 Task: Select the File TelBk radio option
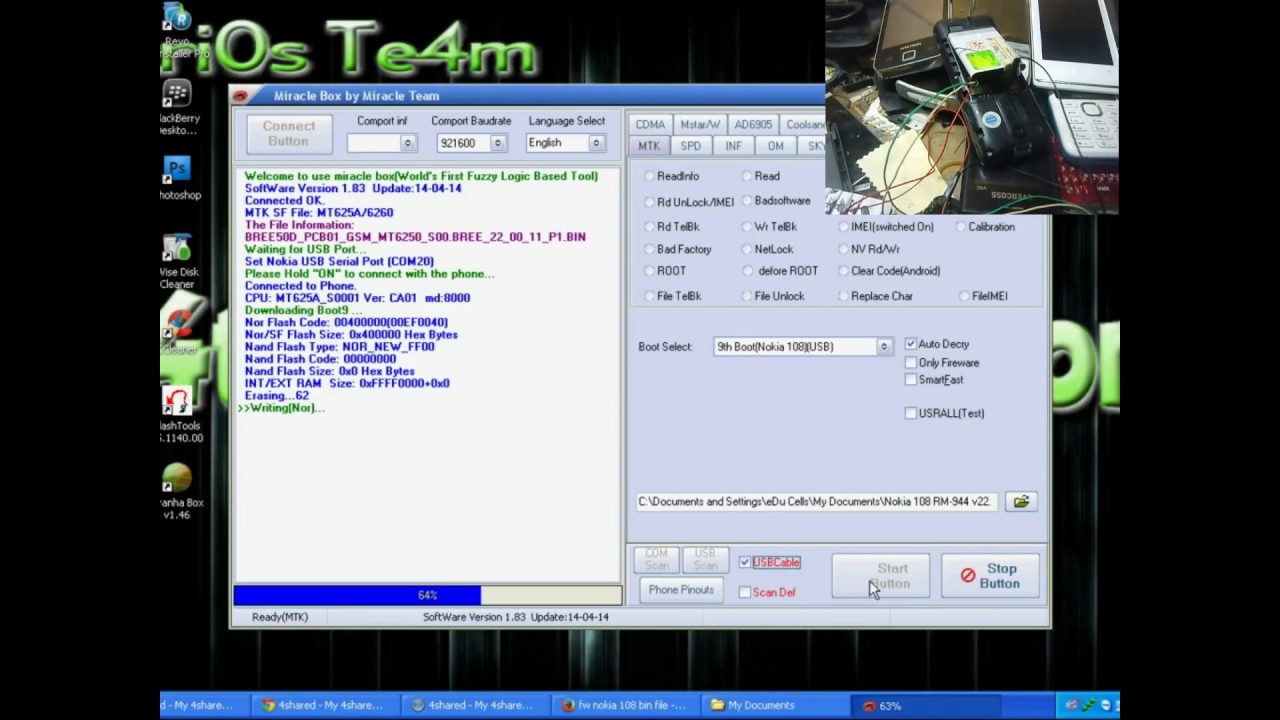pyautogui.click(x=673, y=296)
